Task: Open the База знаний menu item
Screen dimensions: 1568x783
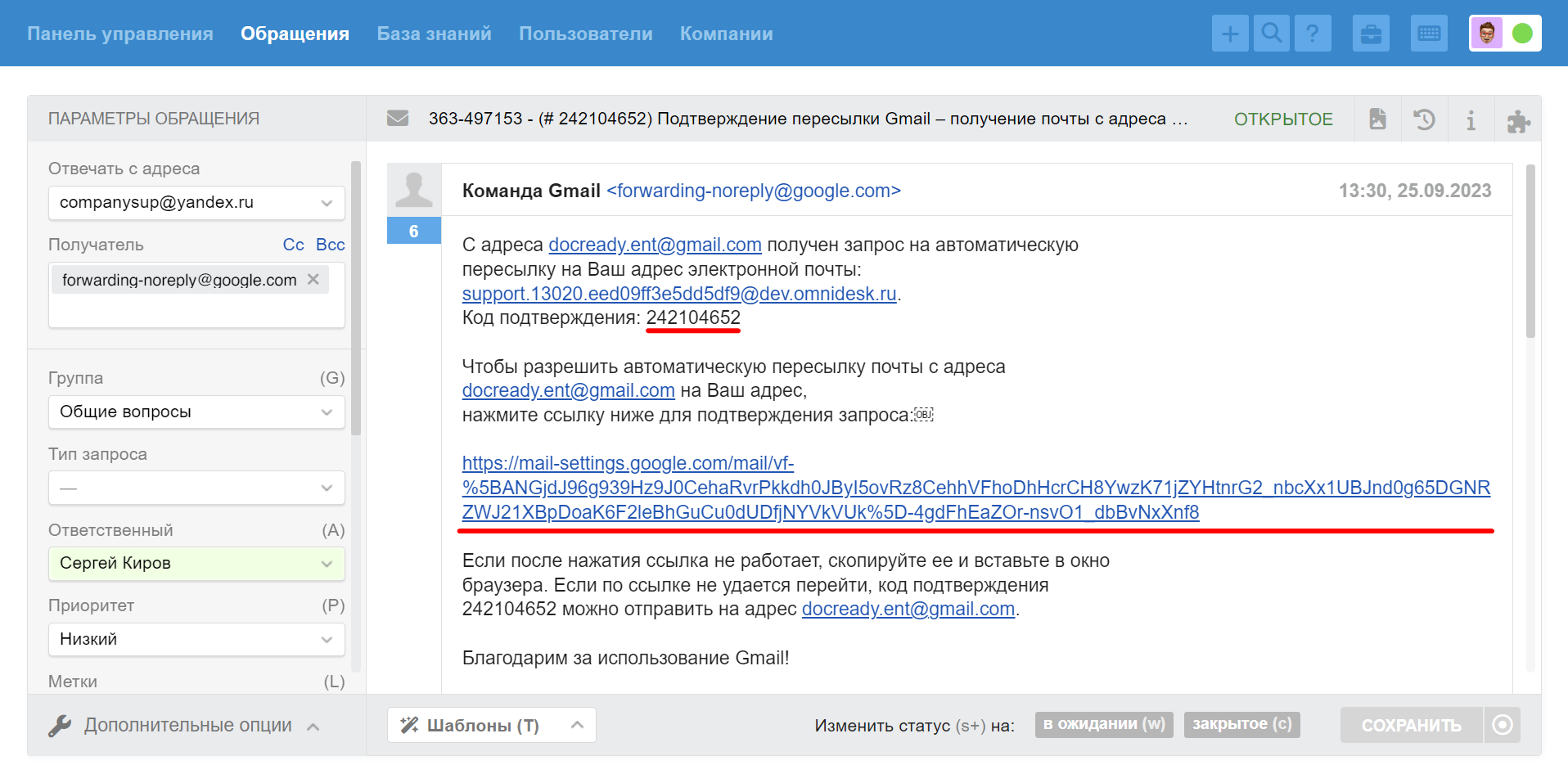Action: click(434, 34)
